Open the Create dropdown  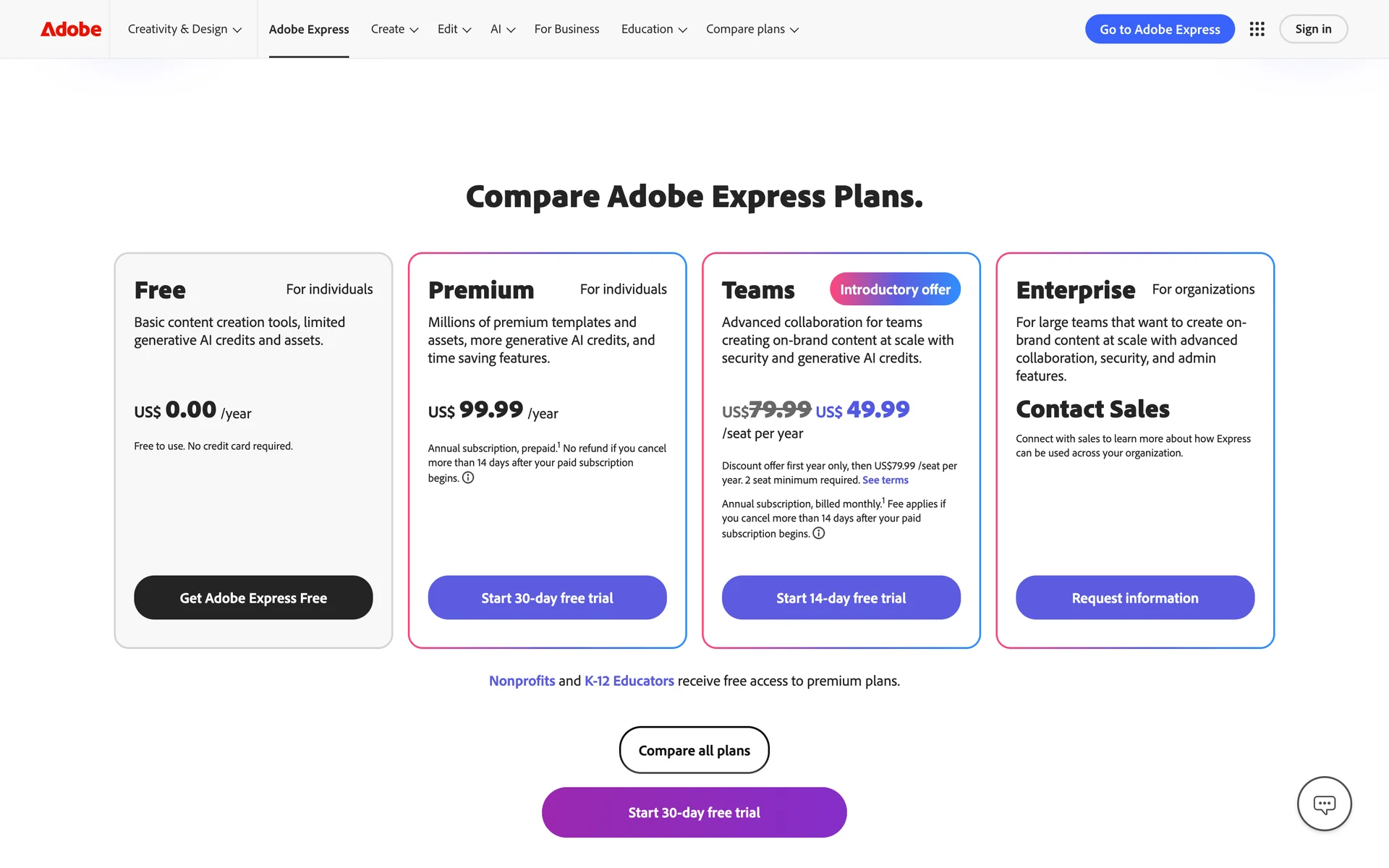tap(394, 29)
